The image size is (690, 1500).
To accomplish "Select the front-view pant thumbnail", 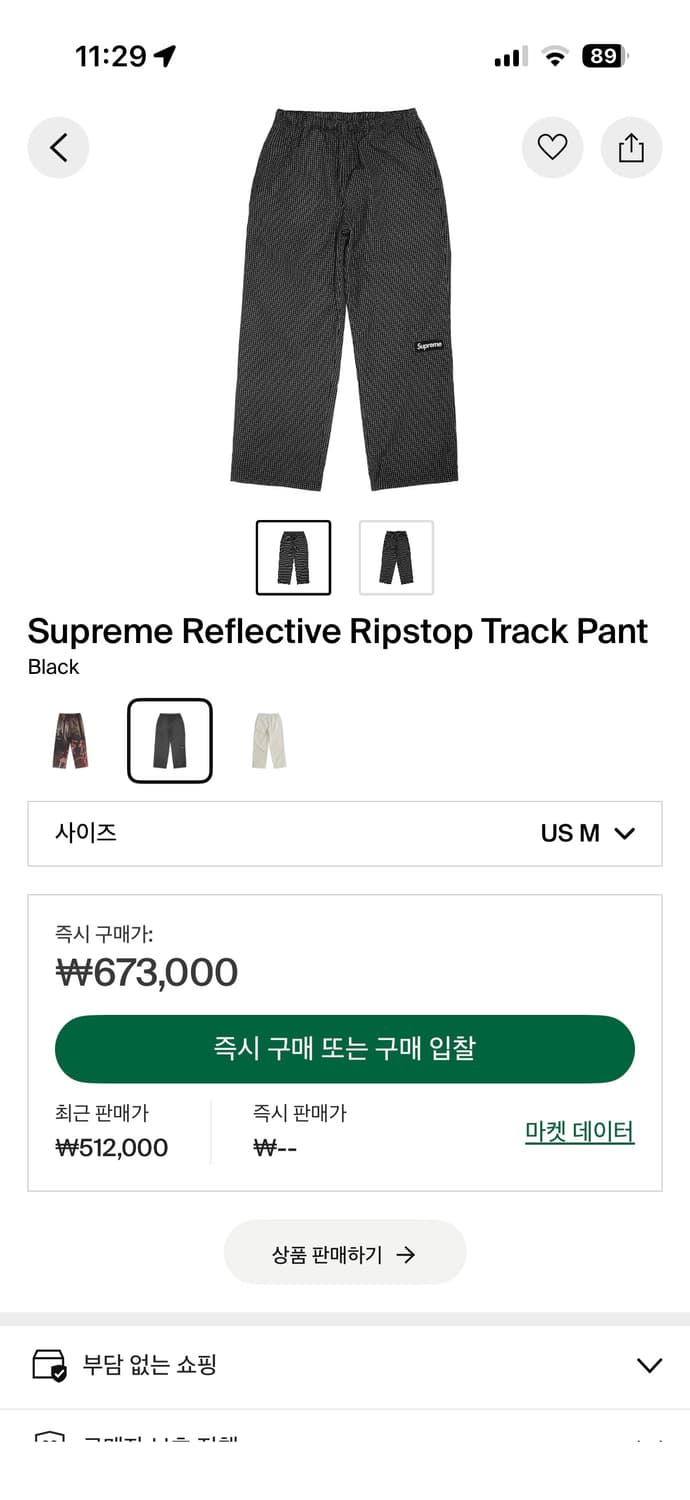I will pyautogui.click(x=293, y=557).
